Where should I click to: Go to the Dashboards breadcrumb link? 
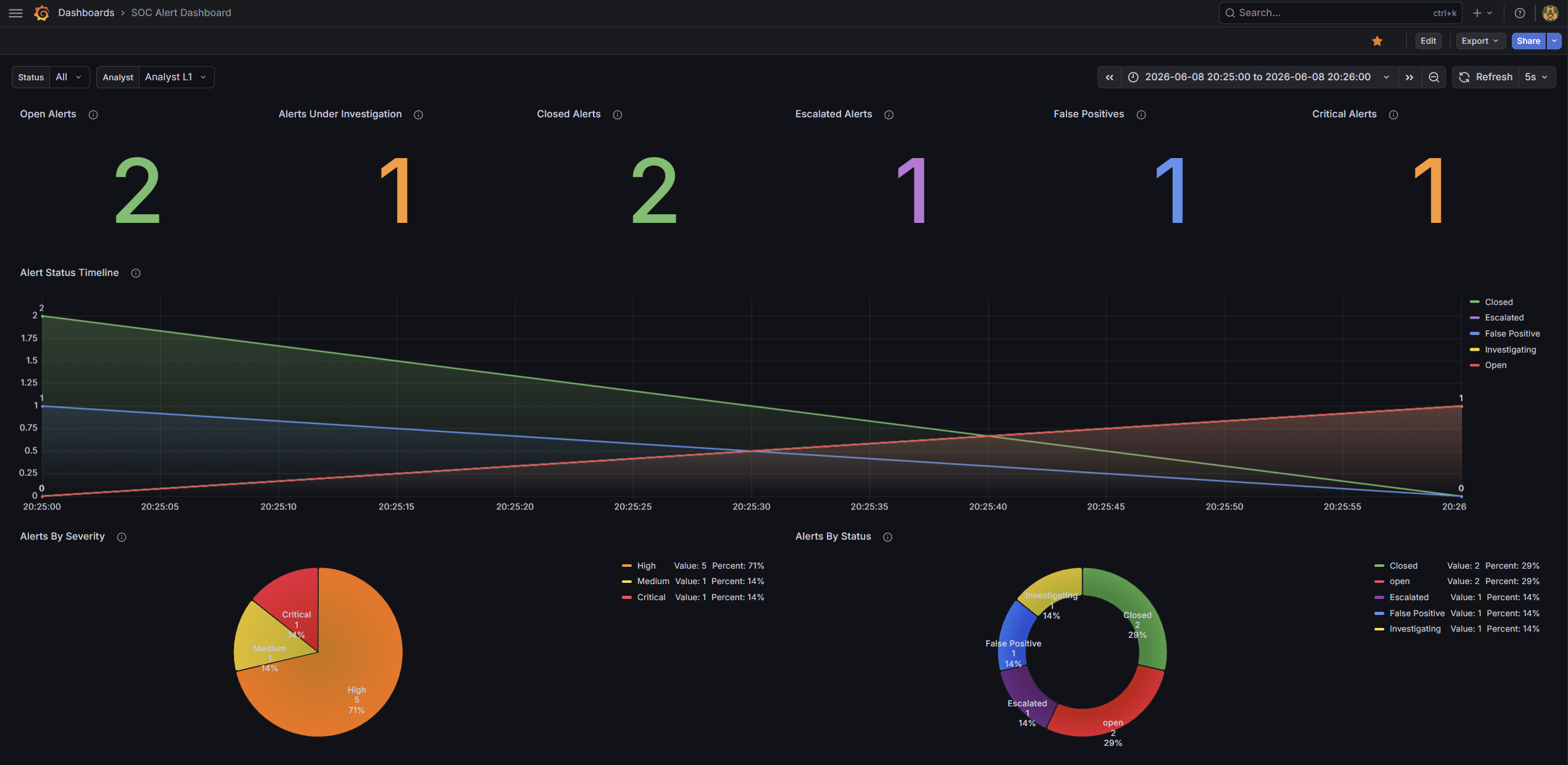(86, 13)
